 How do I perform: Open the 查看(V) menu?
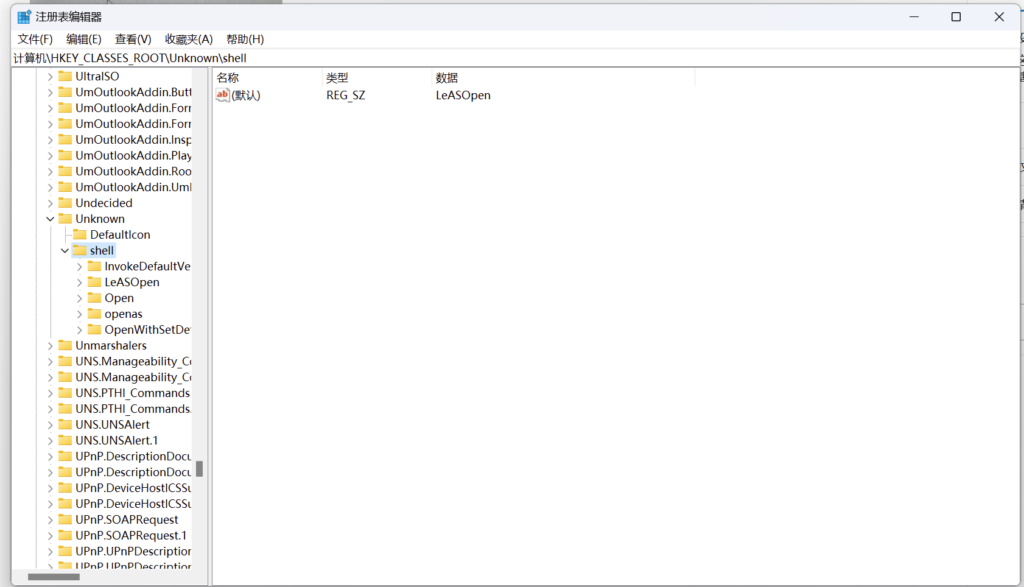[x=133, y=39]
